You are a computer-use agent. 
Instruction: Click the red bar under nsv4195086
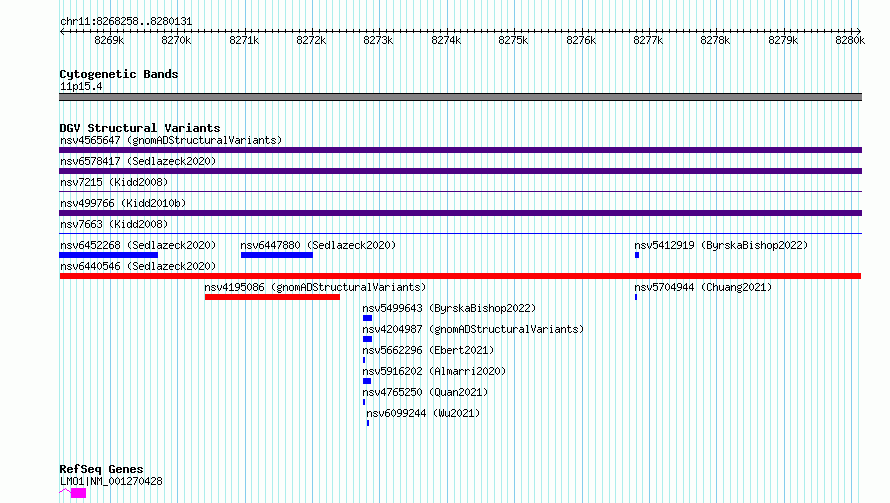[272, 297]
